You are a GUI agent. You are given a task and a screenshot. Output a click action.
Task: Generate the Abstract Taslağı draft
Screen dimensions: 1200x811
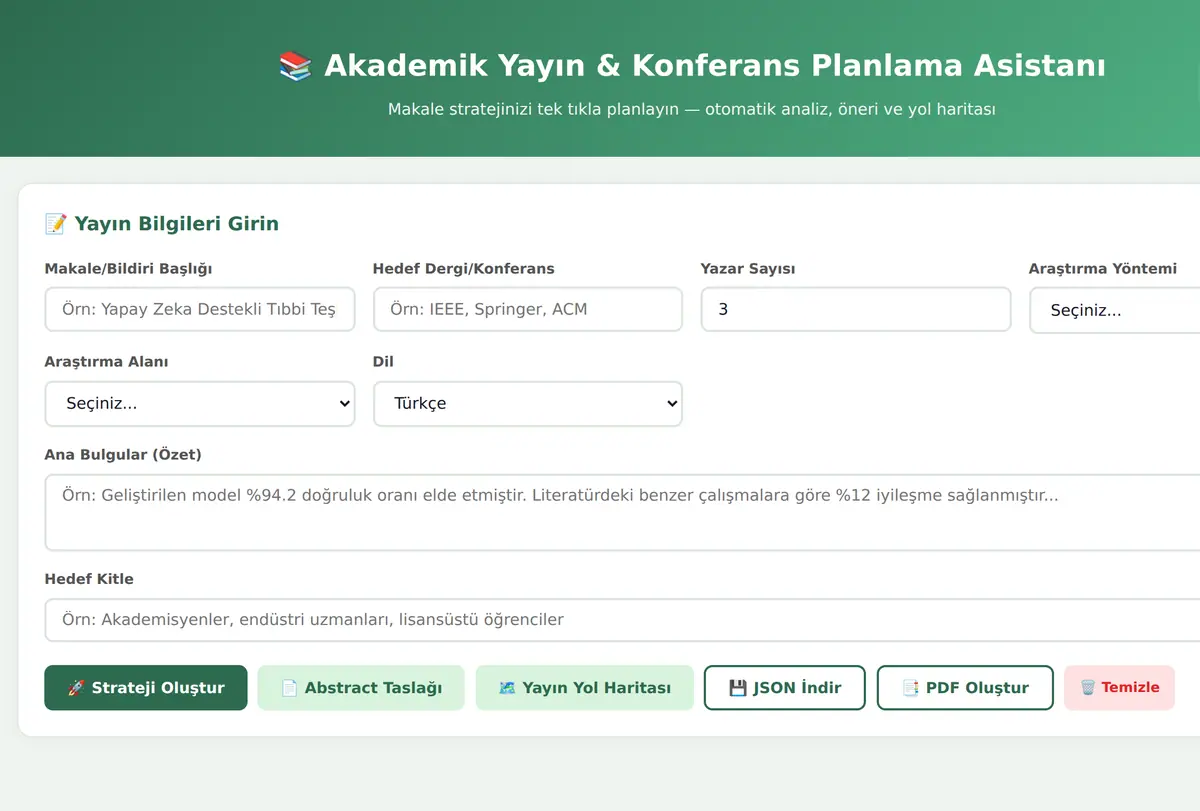(x=361, y=688)
